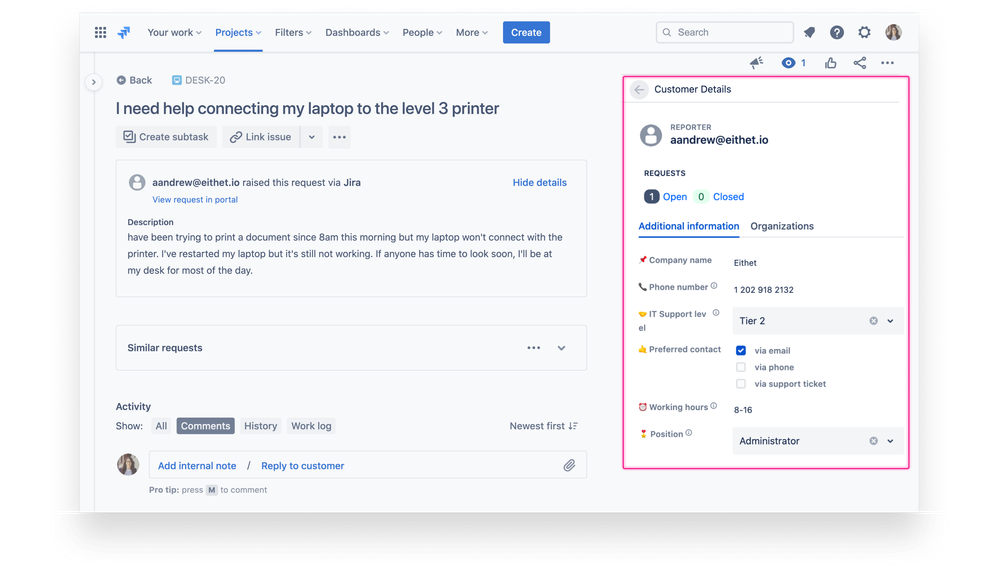The height and width of the screenshot is (569, 999).
Task: Click the Jira logo icon
Action: [124, 32]
